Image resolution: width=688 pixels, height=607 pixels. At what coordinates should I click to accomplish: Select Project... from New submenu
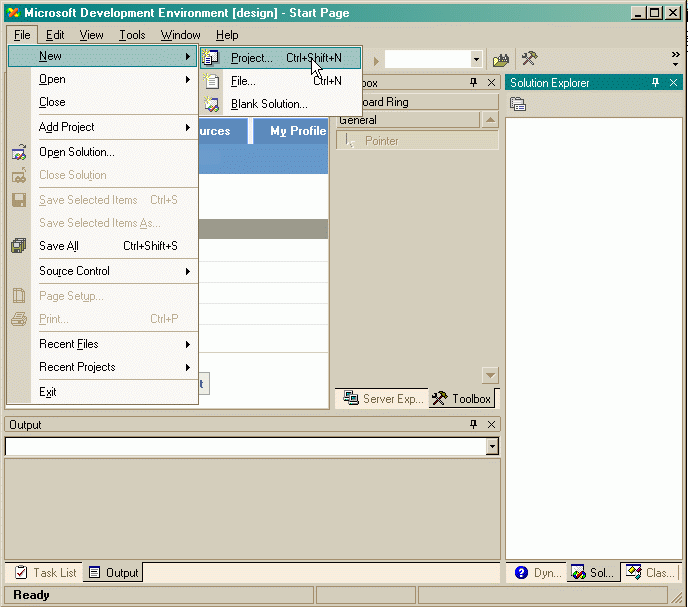281,58
